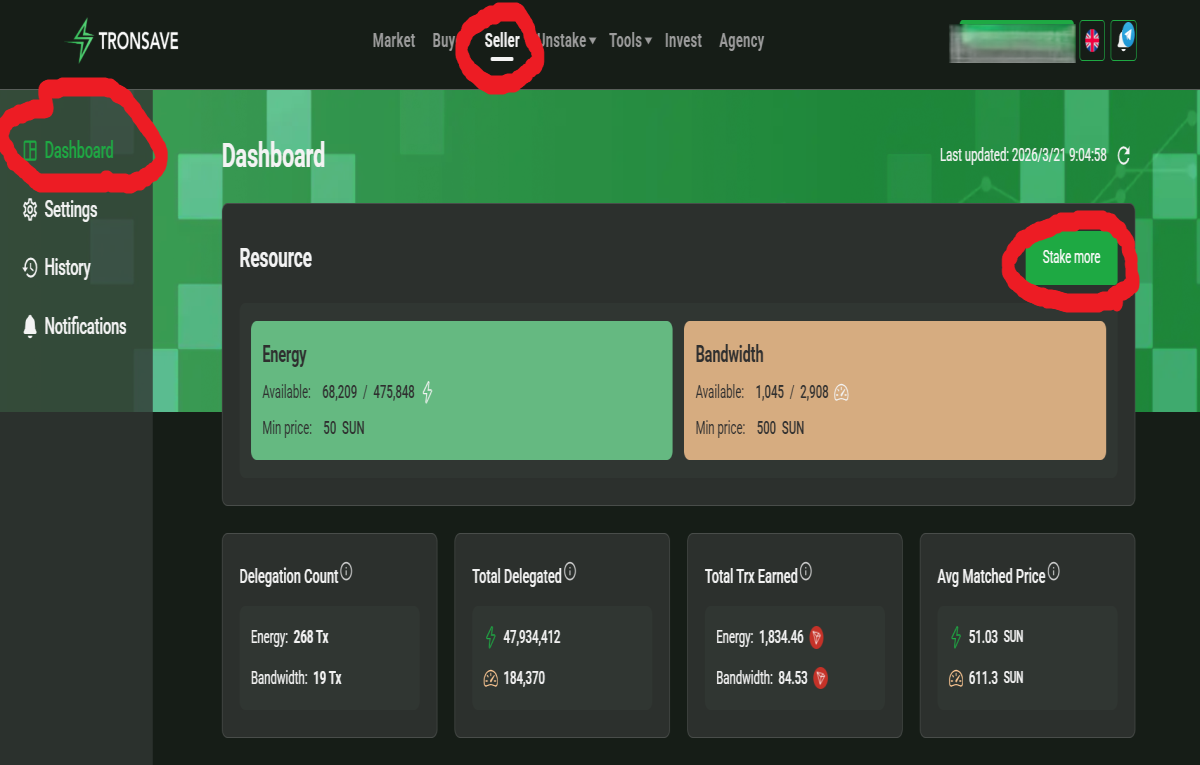Viewport: 1200px width, 765px height.
Task: Click the Resource section heading
Action: point(276,258)
